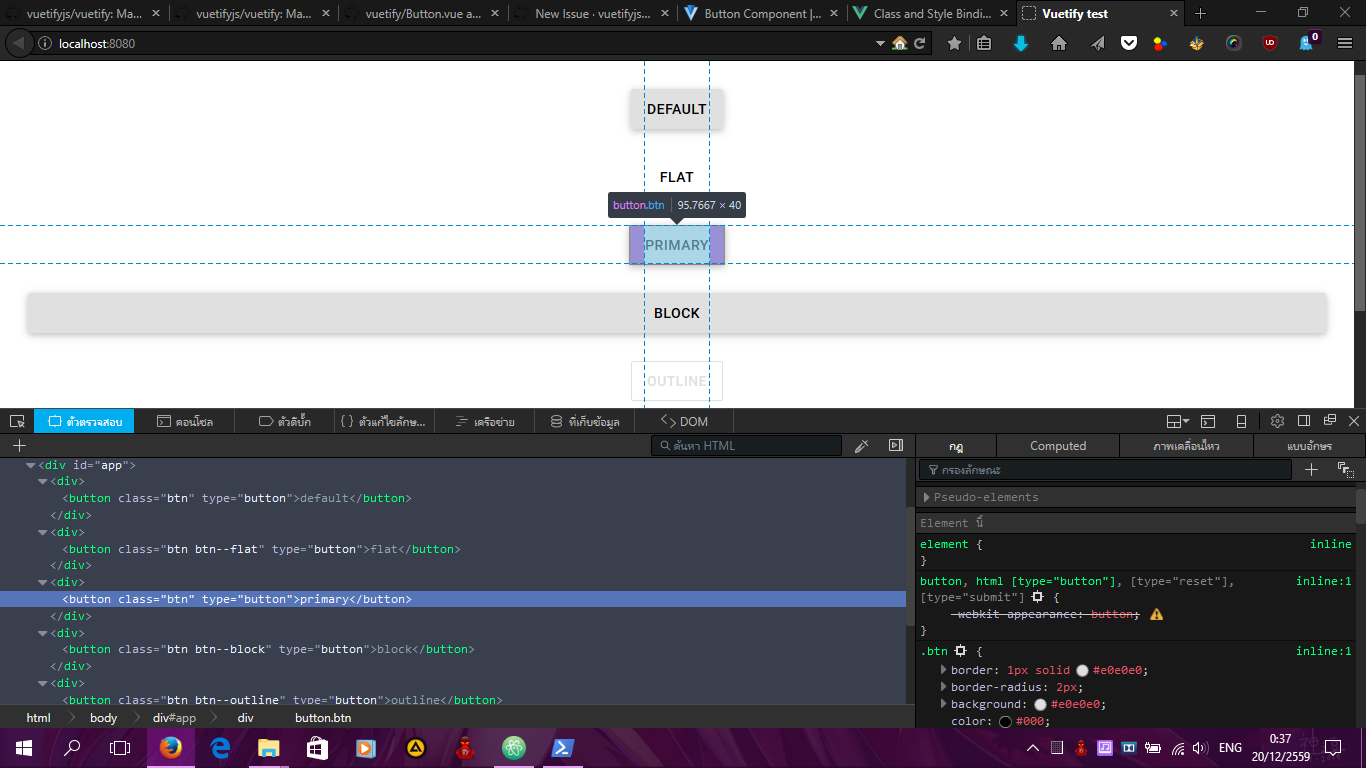
Task: Click the element picker icon in devtools
Action: click(17, 421)
